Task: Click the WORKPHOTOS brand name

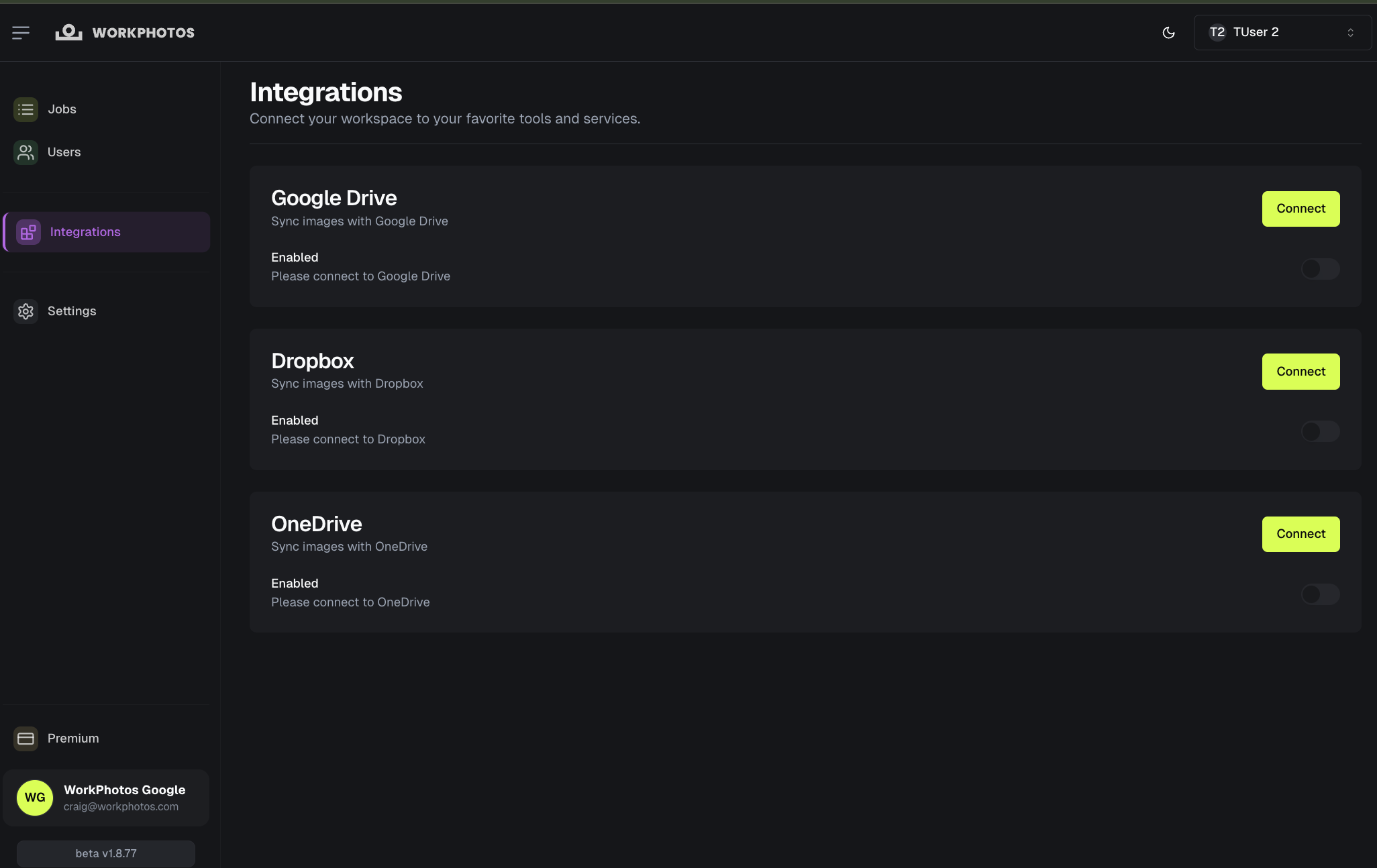Action: 144,33
